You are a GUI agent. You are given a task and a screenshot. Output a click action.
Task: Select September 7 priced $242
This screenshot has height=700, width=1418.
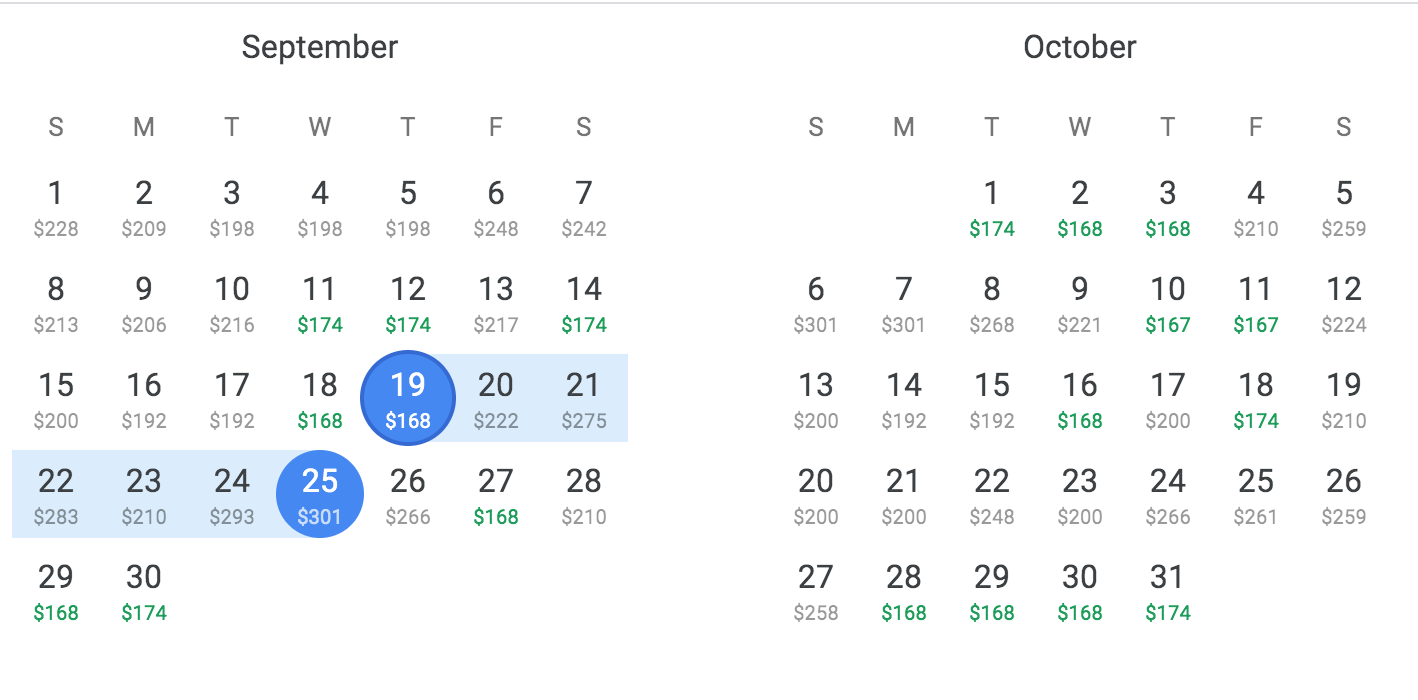click(584, 206)
